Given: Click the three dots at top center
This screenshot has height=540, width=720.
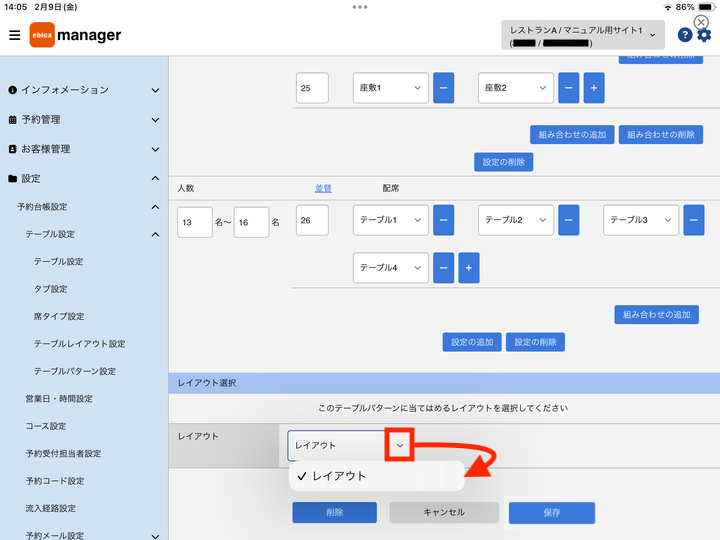Looking at the screenshot, I should [360, 7].
